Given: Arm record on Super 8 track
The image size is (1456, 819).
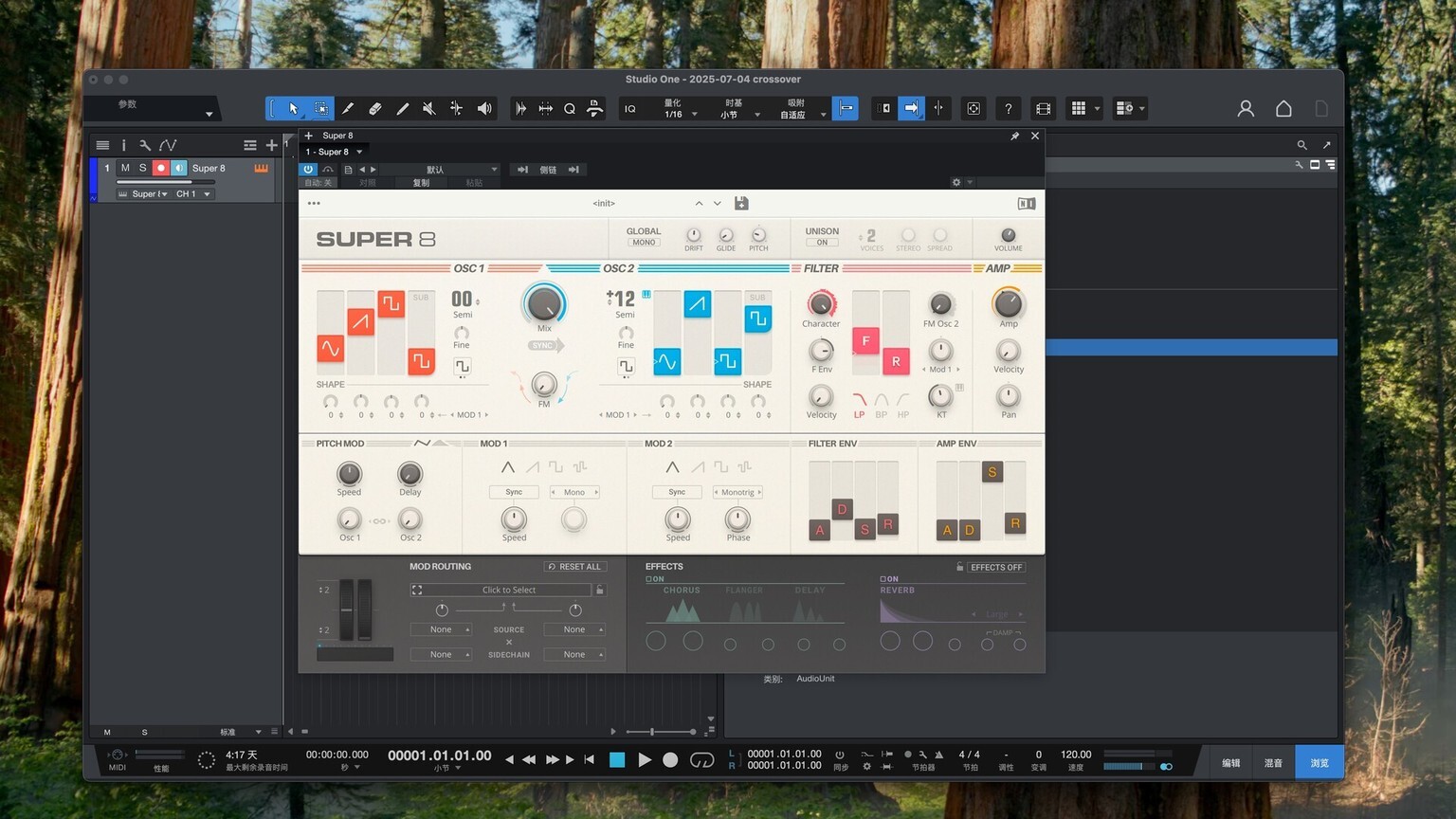Looking at the screenshot, I should point(161,168).
